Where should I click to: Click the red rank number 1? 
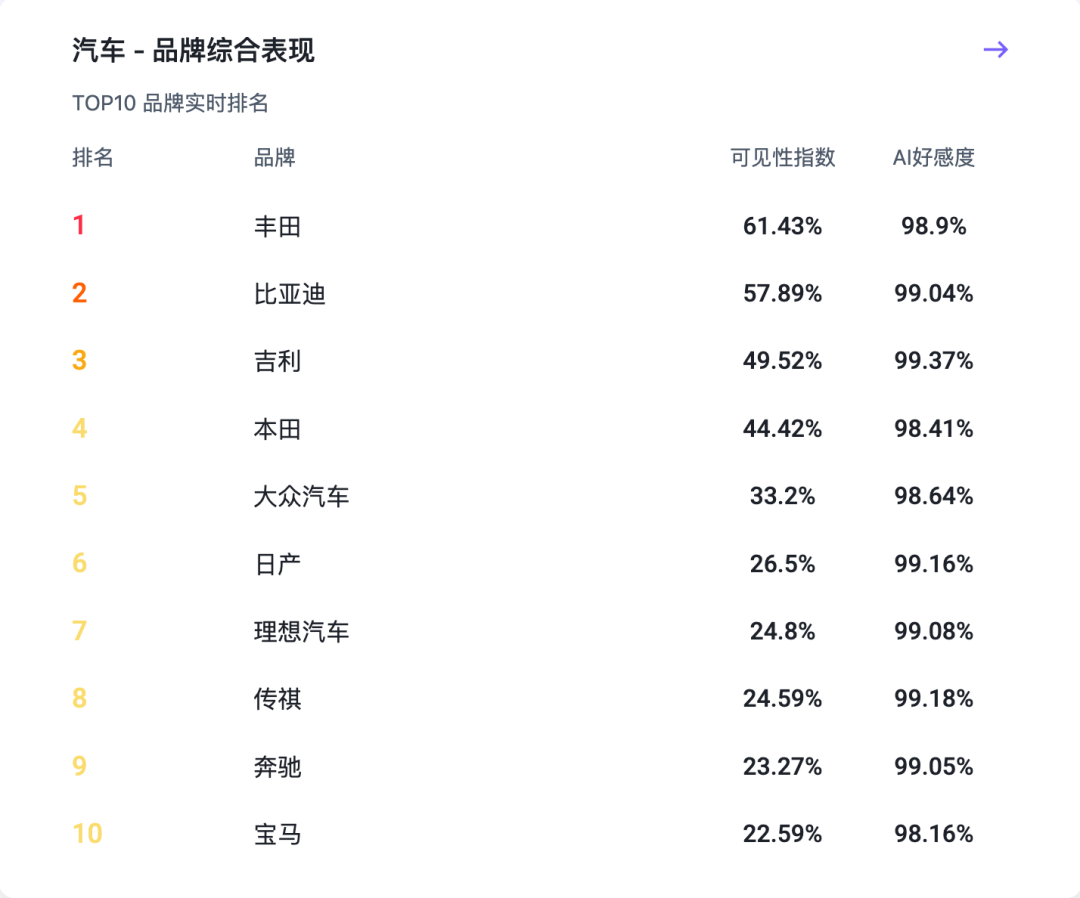pyautogui.click(x=79, y=226)
